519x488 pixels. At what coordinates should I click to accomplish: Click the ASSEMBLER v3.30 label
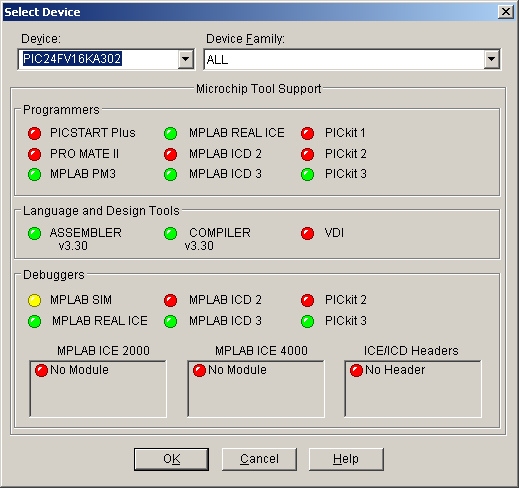pos(86,239)
